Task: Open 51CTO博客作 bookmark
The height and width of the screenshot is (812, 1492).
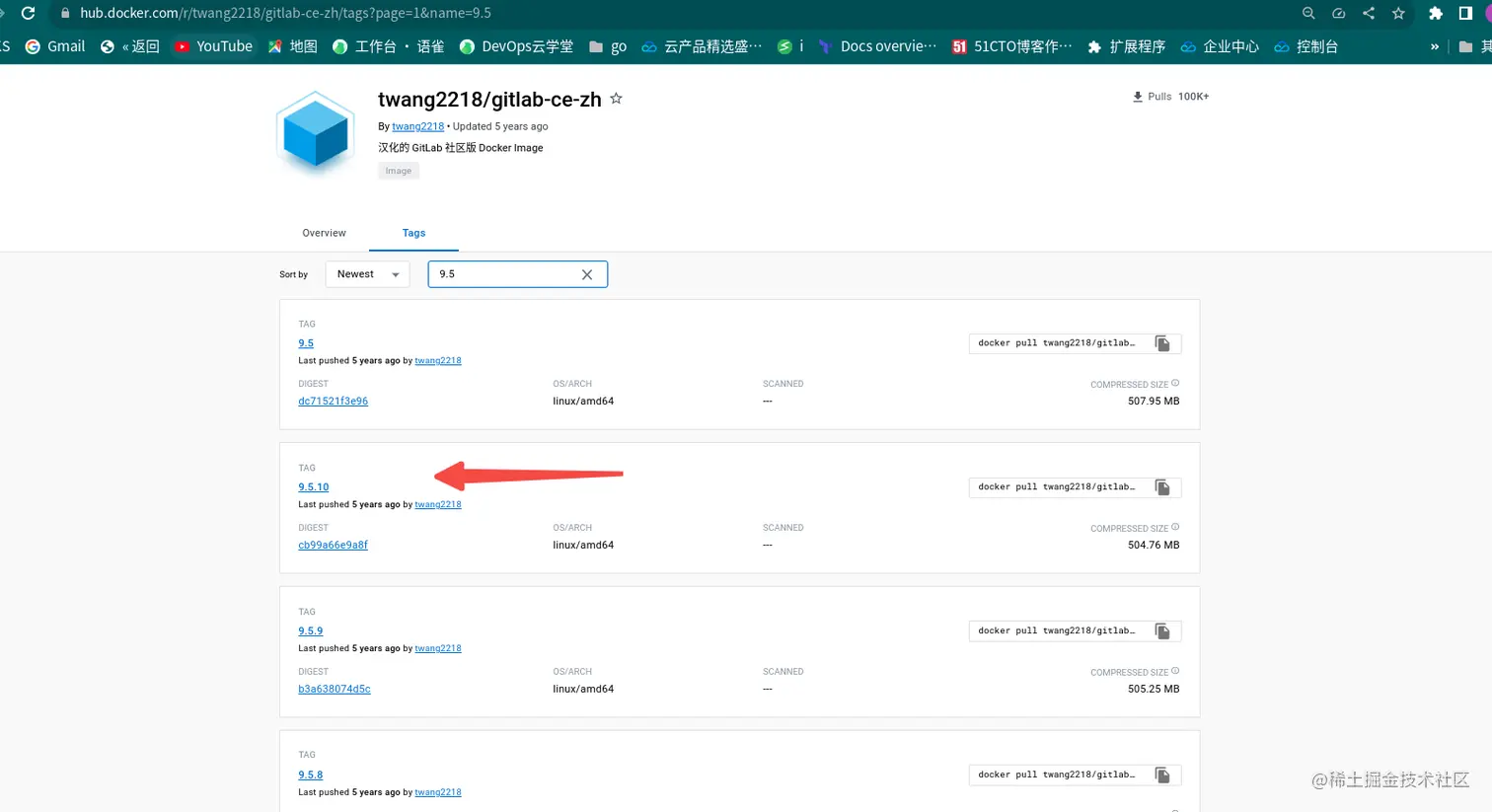Action: (x=1011, y=46)
